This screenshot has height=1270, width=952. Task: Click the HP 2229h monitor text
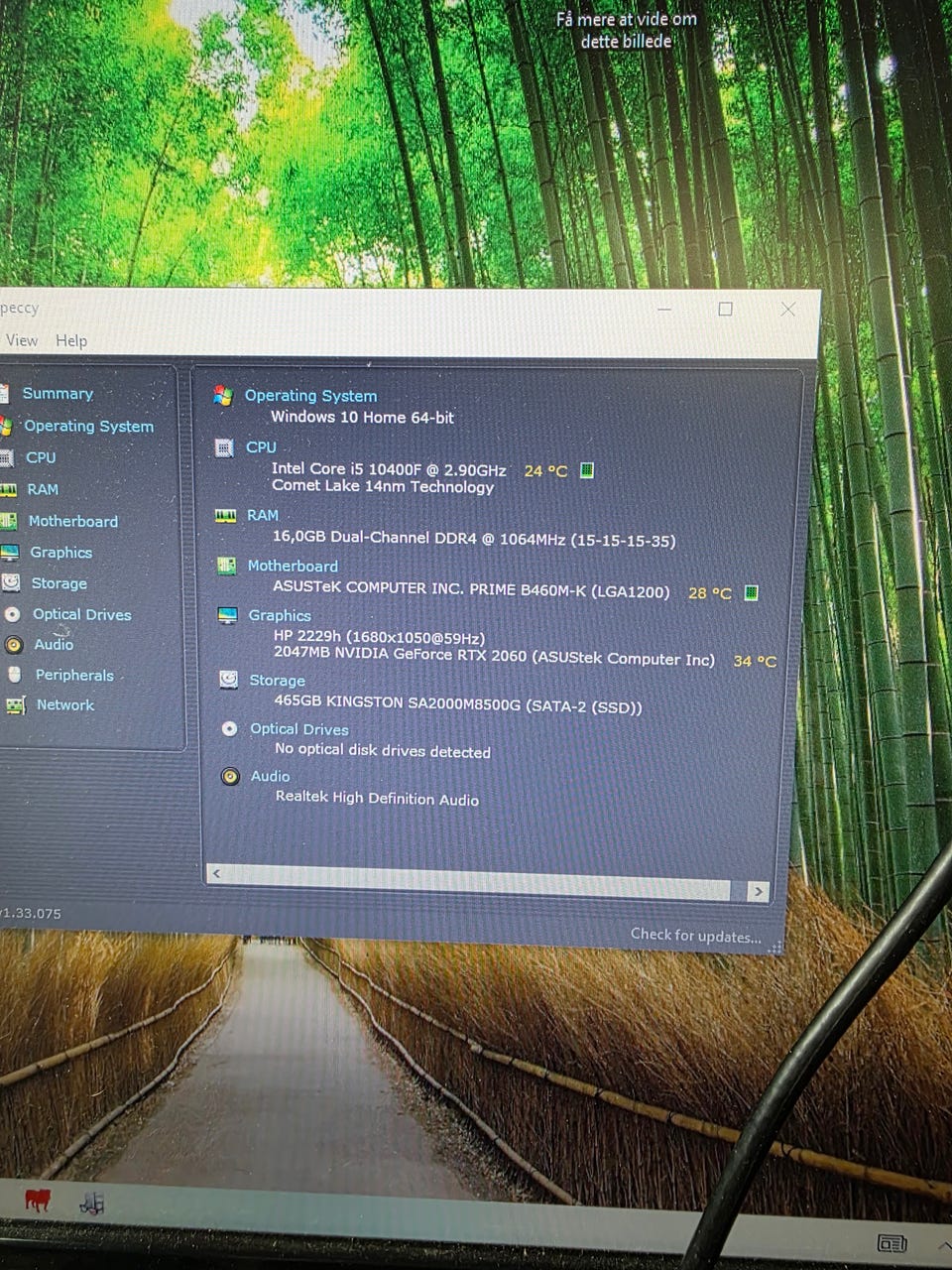pyautogui.click(x=380, y=637)
